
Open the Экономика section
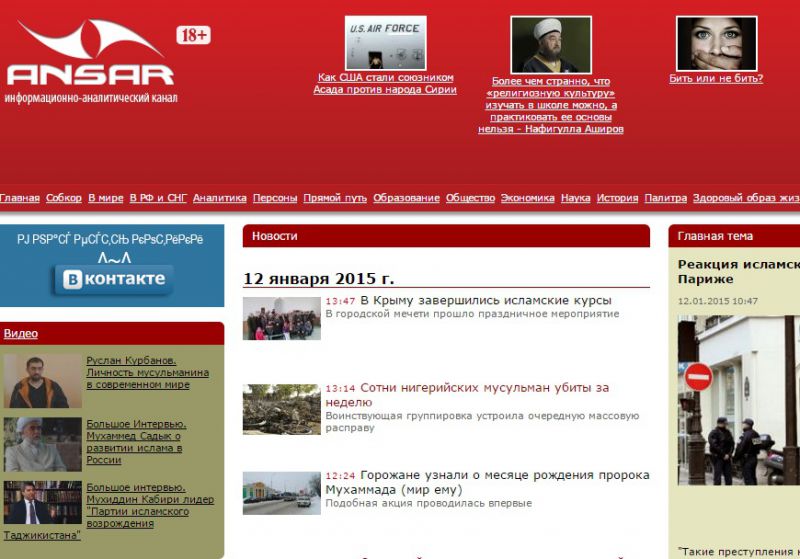tap(528, 198)
